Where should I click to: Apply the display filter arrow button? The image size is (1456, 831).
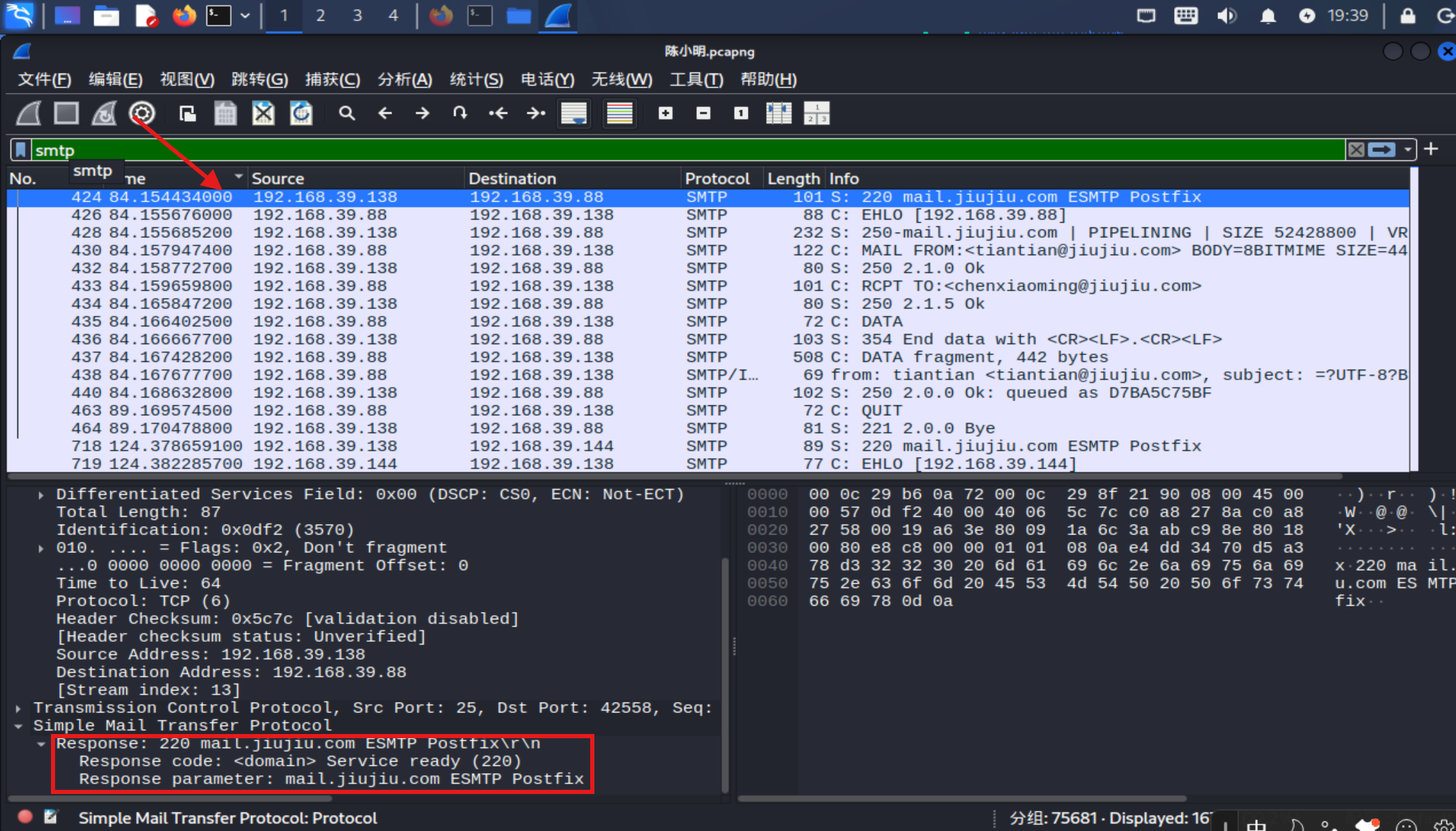click(1382, 149)
